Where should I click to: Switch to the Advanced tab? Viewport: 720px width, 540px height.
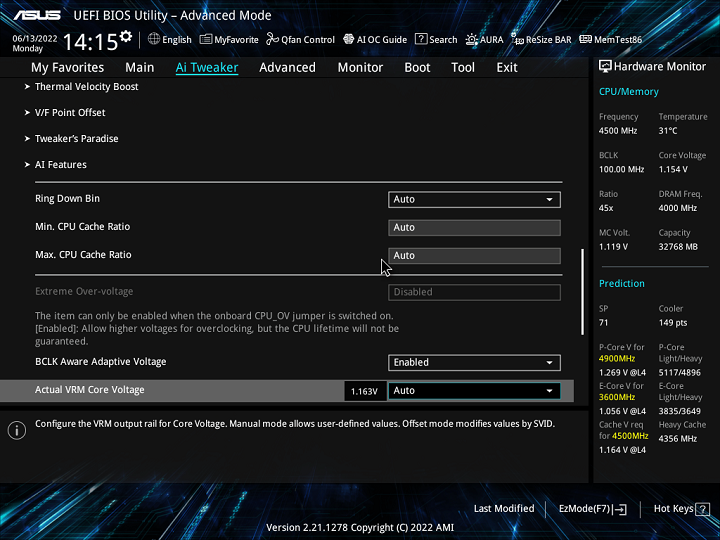(287, 68)
